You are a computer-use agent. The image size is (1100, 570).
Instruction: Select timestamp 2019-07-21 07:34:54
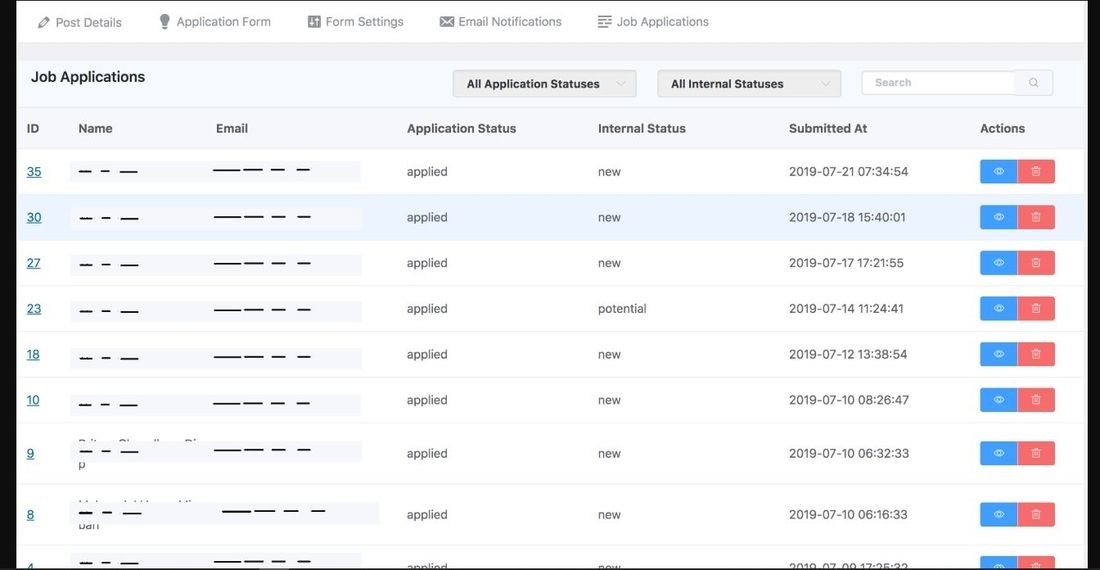pos(848,172)
